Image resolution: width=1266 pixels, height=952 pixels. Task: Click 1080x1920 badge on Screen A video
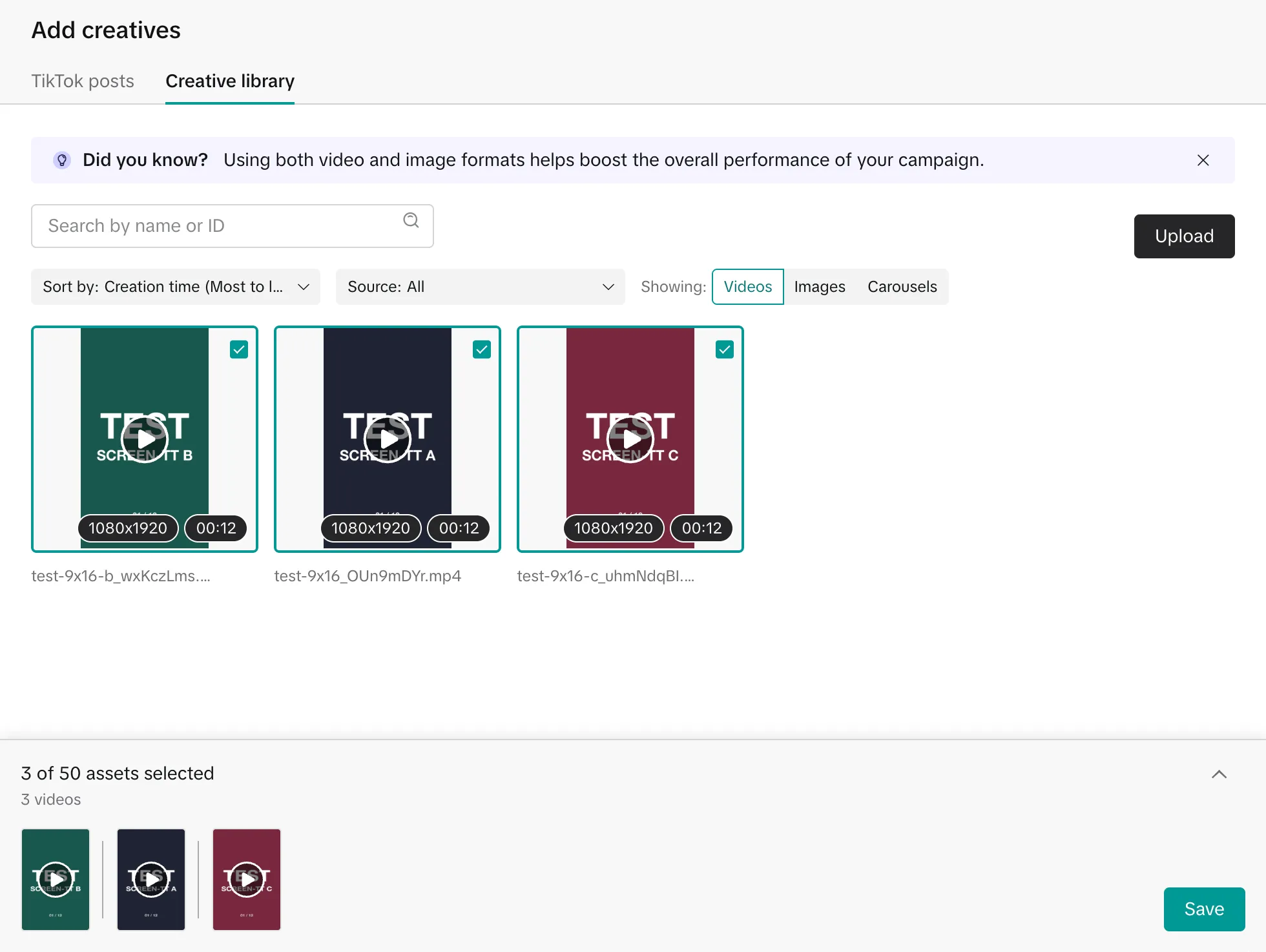pos(371,528)
